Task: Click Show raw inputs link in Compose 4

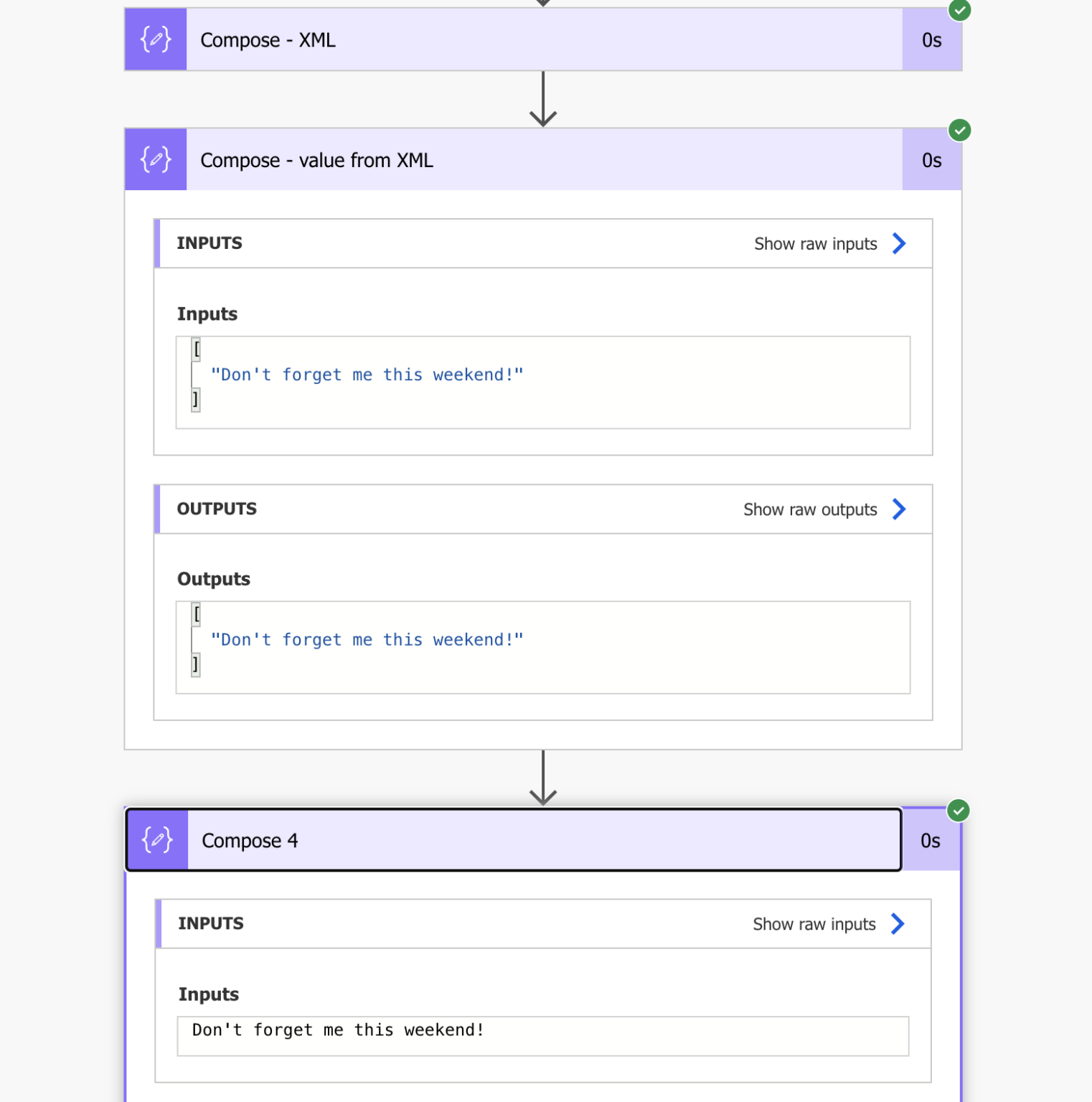Action: coord(814,924)
